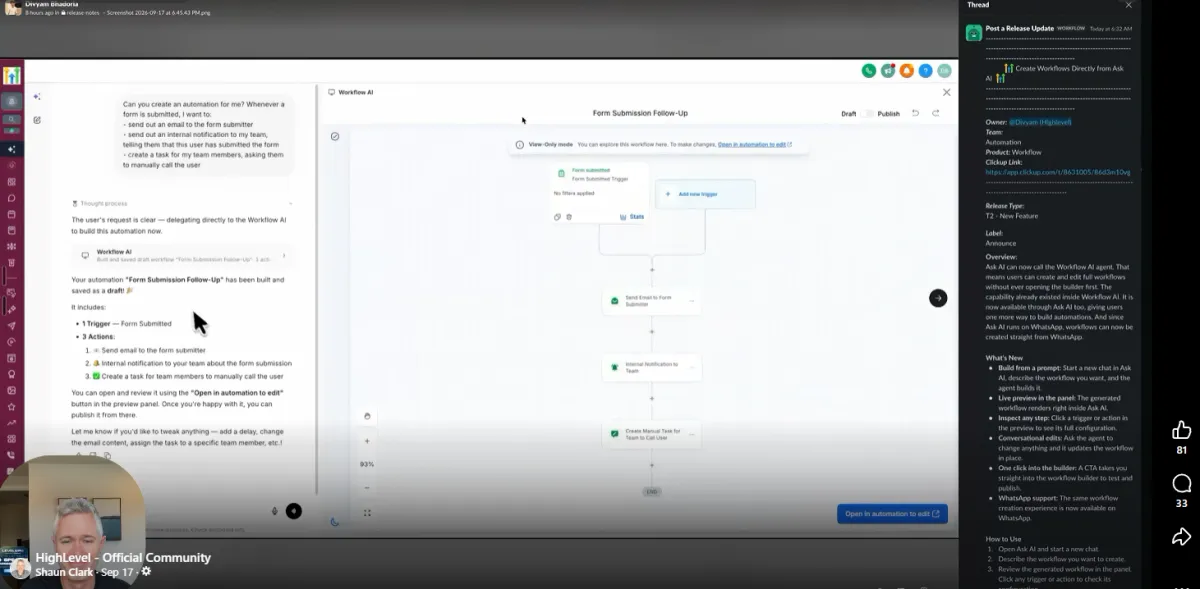Click the Add new trigger box
1200x589 pixels.
705,194
